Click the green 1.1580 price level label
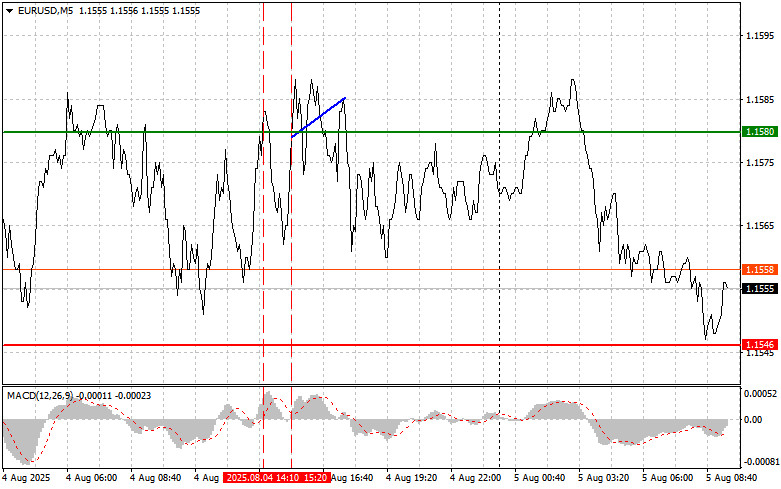This screenshot has width=781, height=489. 760,131
